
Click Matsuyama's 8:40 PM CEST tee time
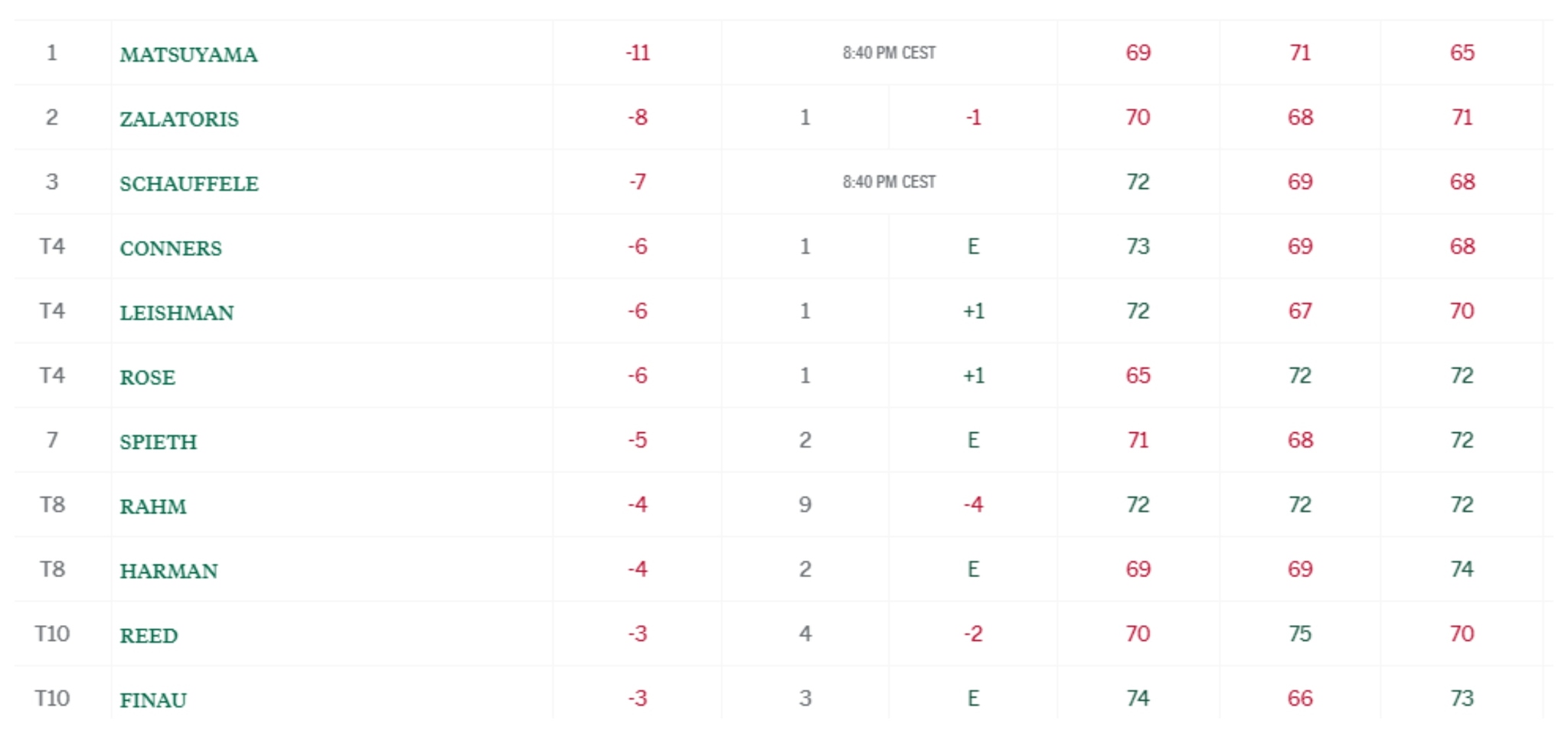pyautogui.click(x=889, y=53)
